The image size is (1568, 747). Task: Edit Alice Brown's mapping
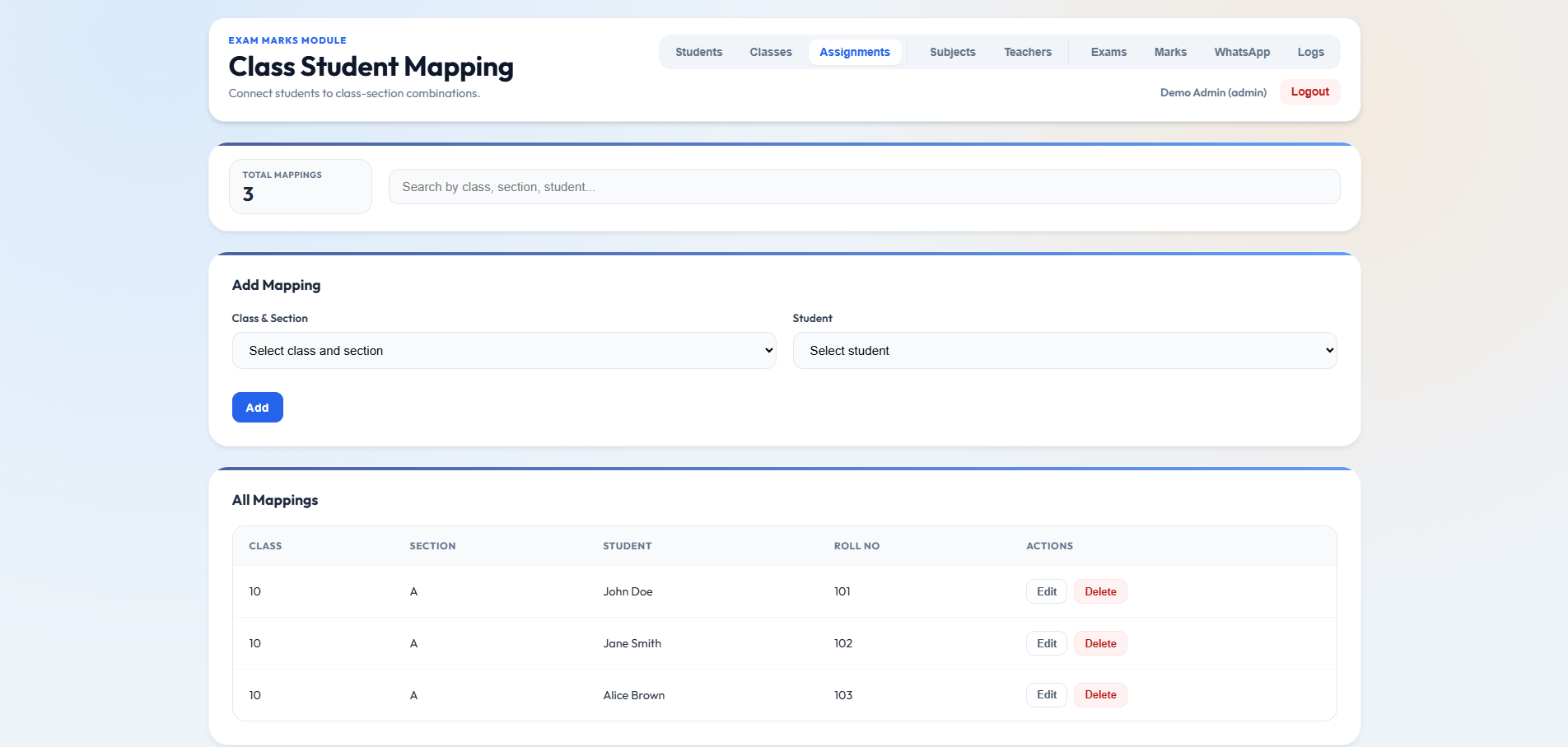click(1047, 695)
